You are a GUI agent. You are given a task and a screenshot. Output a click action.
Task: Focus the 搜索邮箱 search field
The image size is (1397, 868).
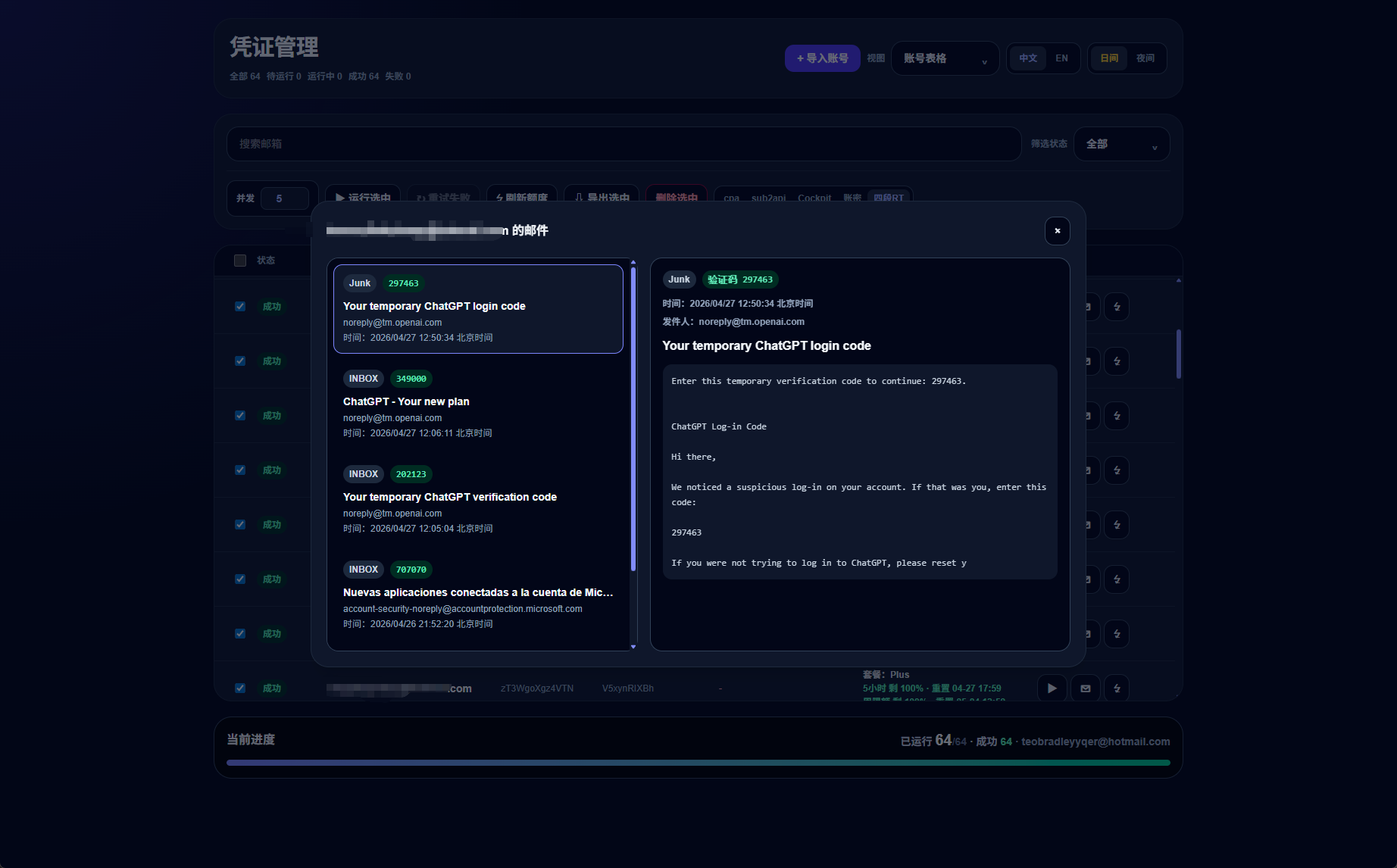[x=623, y=144]
